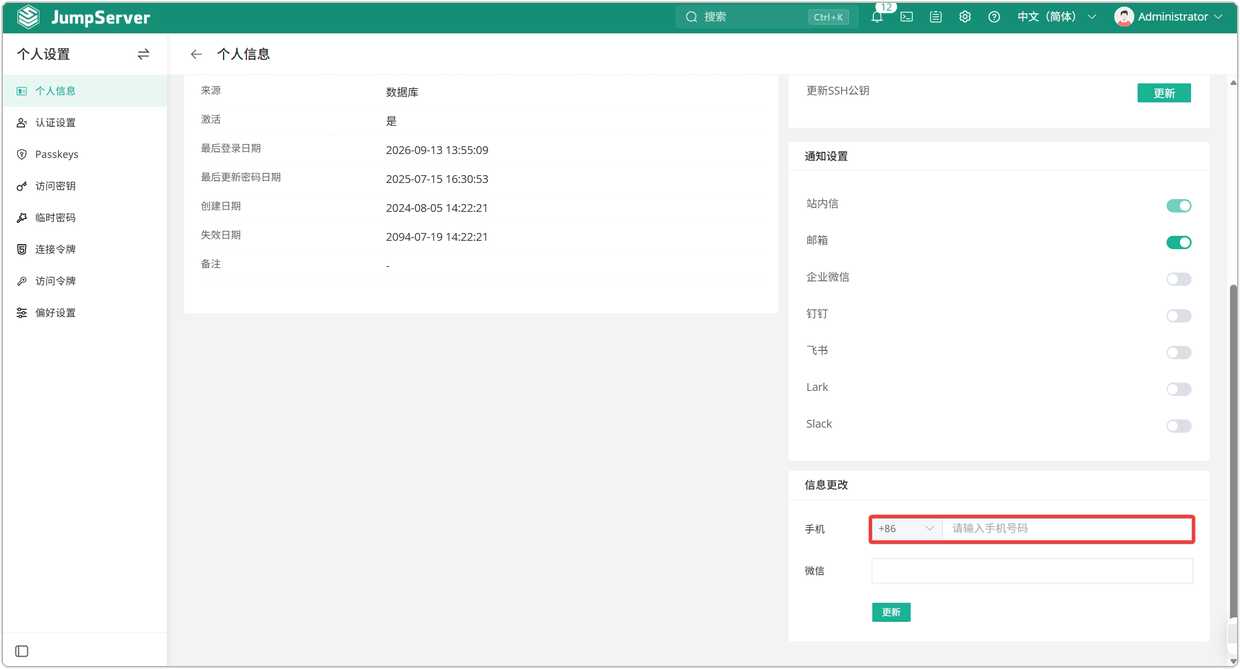The image size is (1240, 669).
Task: Disable the 邮箱 notification switch
Action: click(x=1179, y=242)
